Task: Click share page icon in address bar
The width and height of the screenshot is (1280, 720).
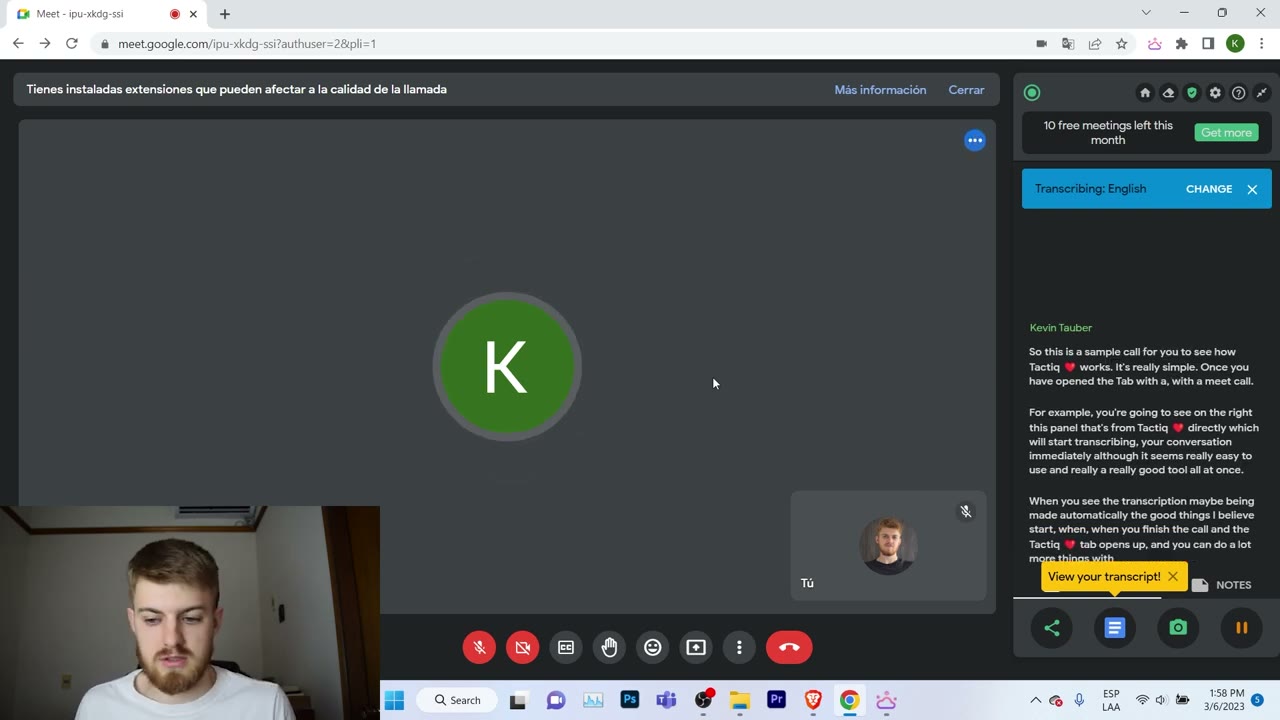Action: point(1095,44)
